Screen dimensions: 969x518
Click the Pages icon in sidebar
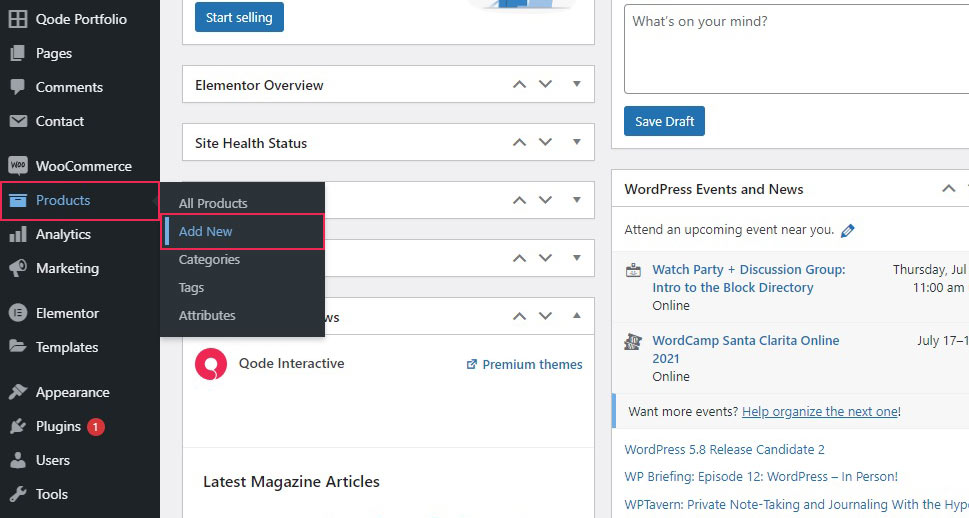18,53
